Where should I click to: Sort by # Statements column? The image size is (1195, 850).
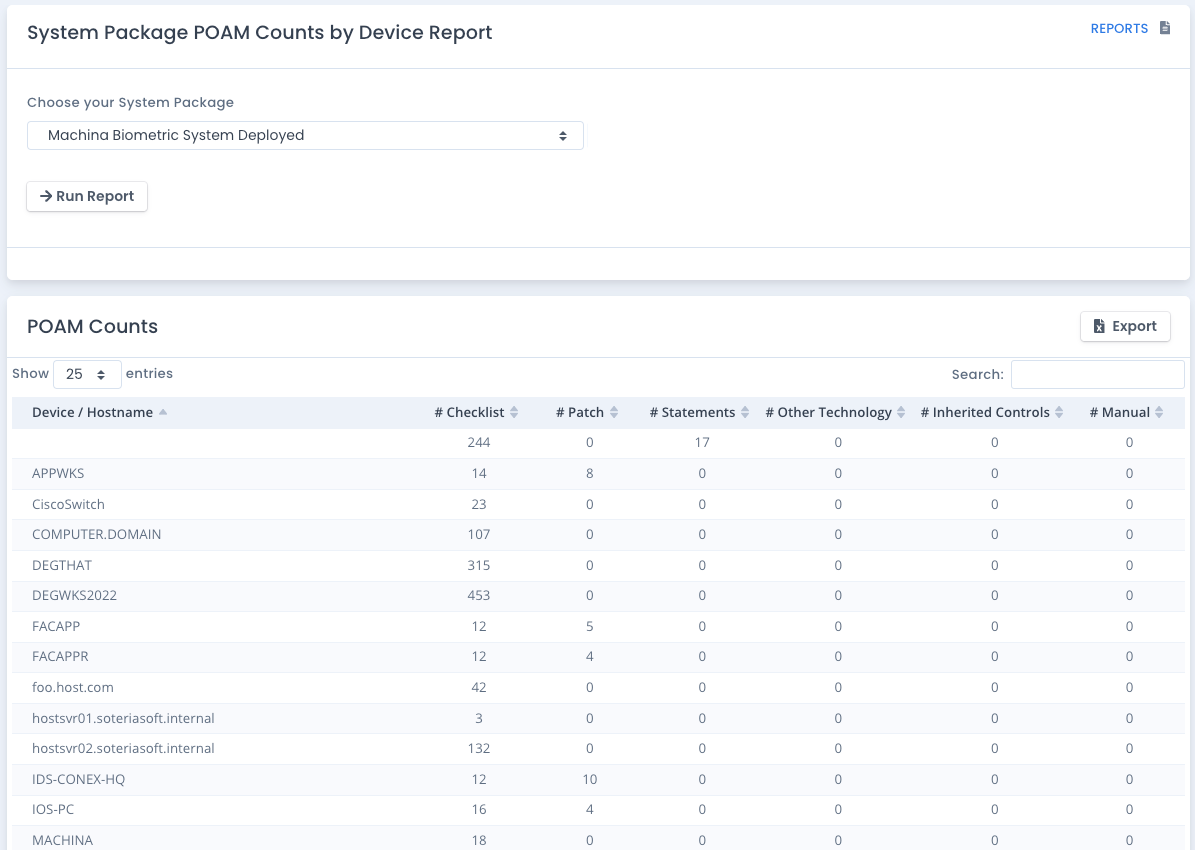(699, 412)
